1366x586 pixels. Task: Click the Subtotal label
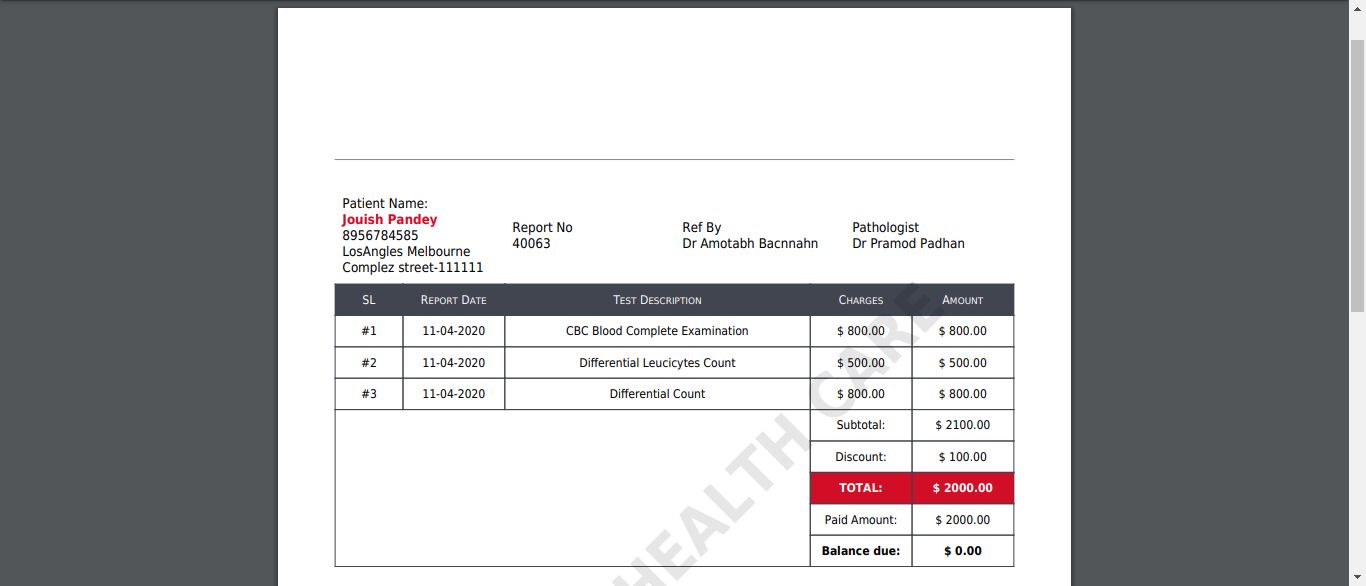click(860, 425)
